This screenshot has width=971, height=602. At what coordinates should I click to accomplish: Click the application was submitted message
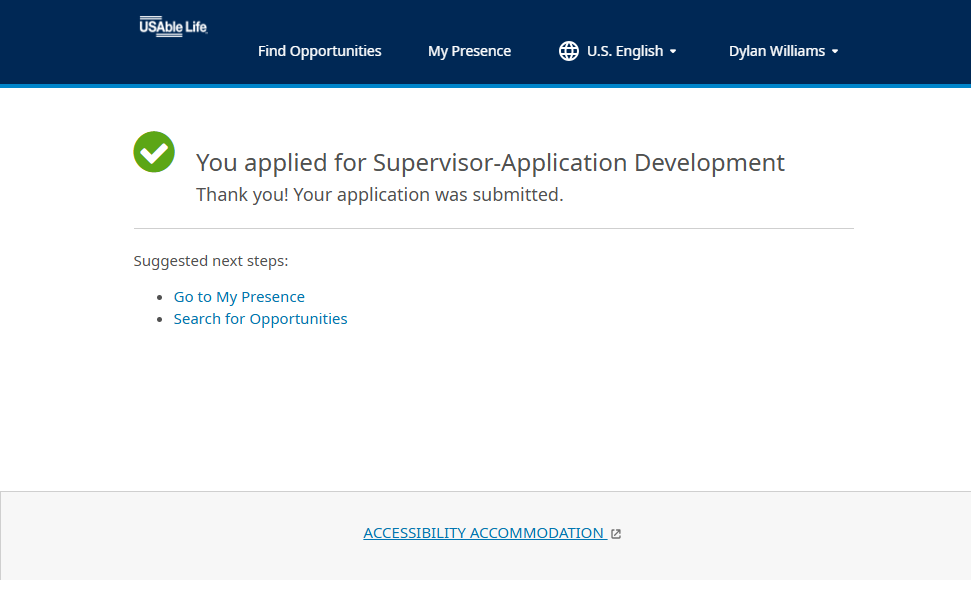(x=379, y=195)
